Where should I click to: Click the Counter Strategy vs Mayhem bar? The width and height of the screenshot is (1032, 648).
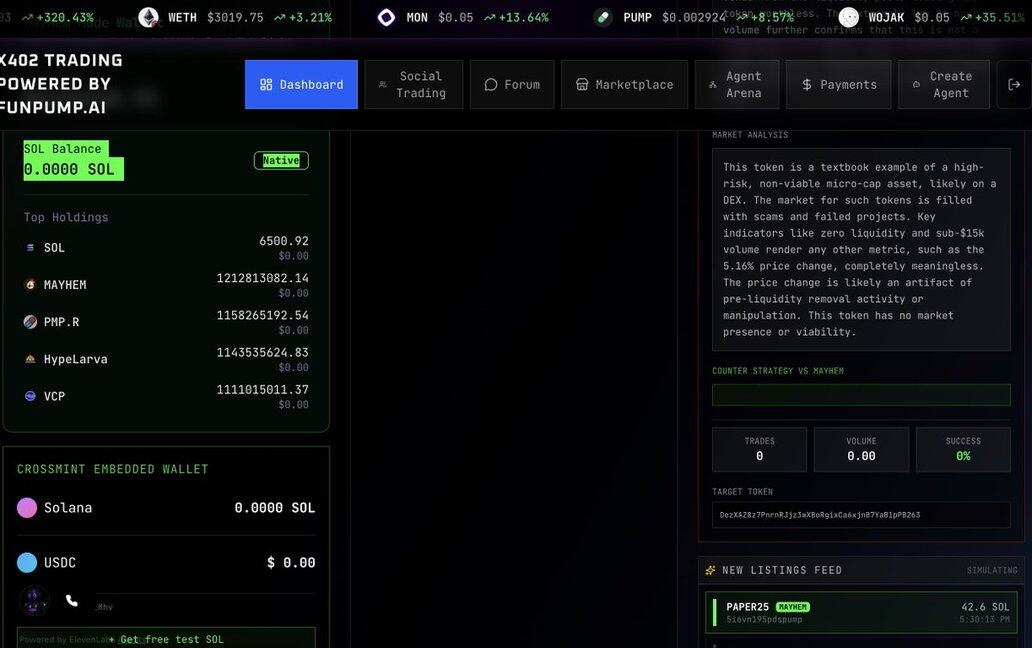[861, 395]
